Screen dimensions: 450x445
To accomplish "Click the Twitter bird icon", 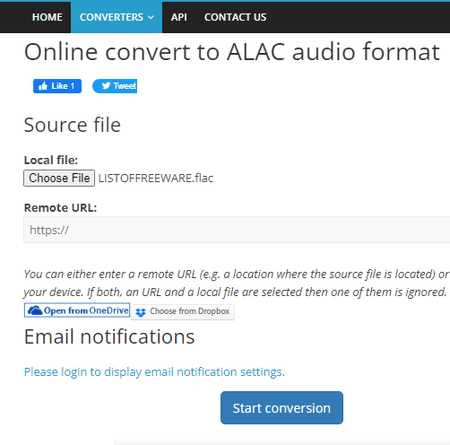I will [x=106, y=86].
